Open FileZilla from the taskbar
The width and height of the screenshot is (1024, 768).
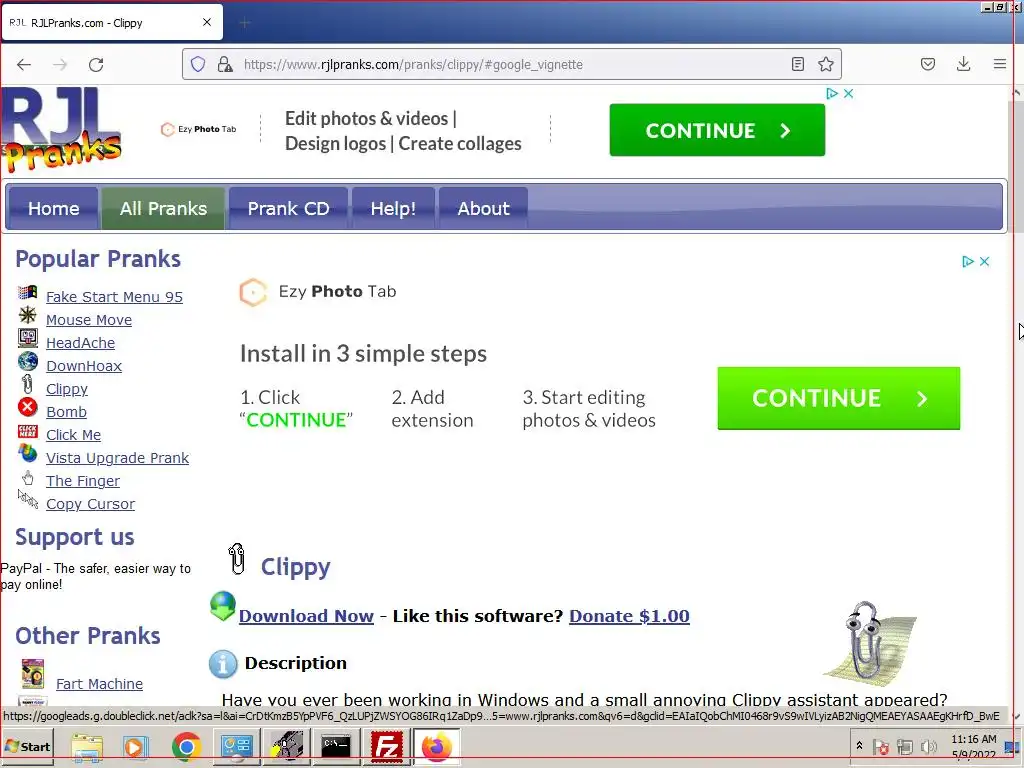tap(387, 747)
